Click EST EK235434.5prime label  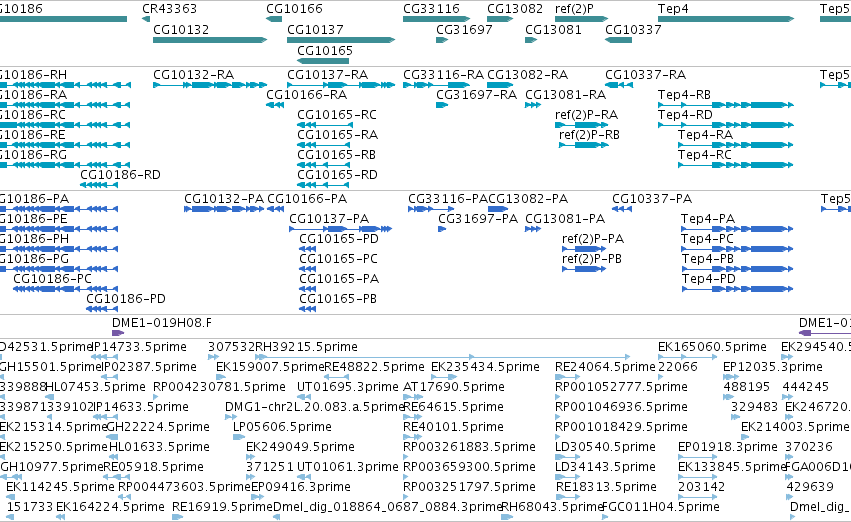point(485,367)
